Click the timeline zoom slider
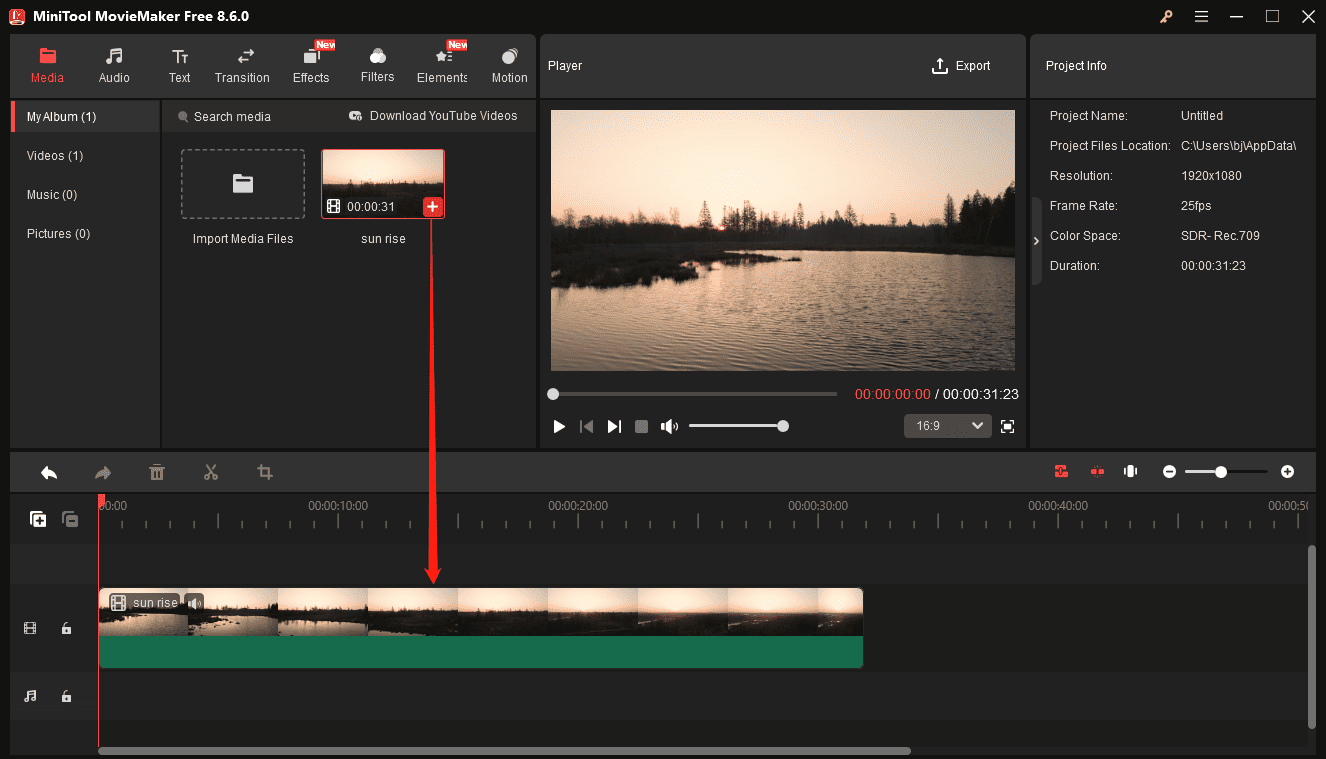Viewport: 1326px width, 759px height. tap(1226, 471)
